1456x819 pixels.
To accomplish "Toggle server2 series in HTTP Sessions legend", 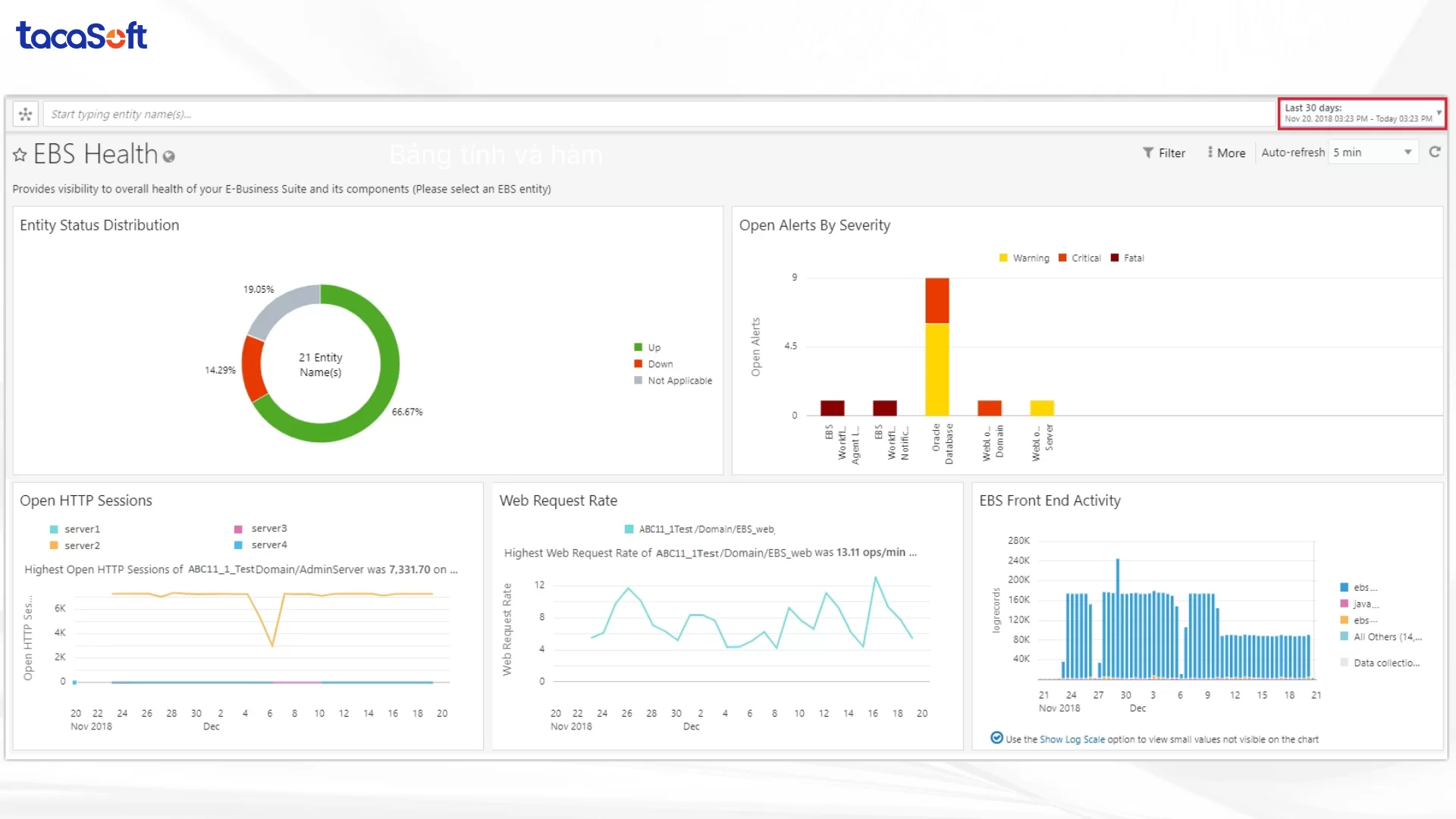I will [x=75, y=546].
